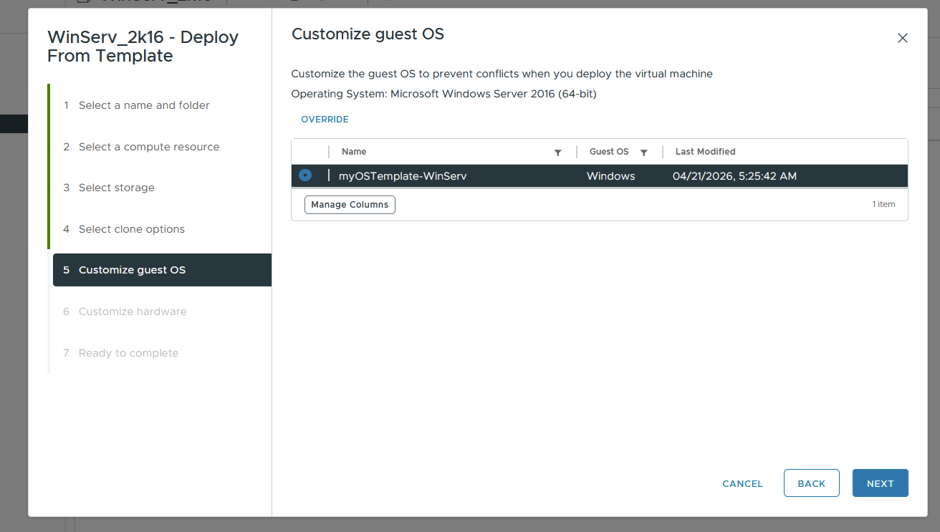Click the BACK button
This screenshot has width=940, height=532.
811,483
